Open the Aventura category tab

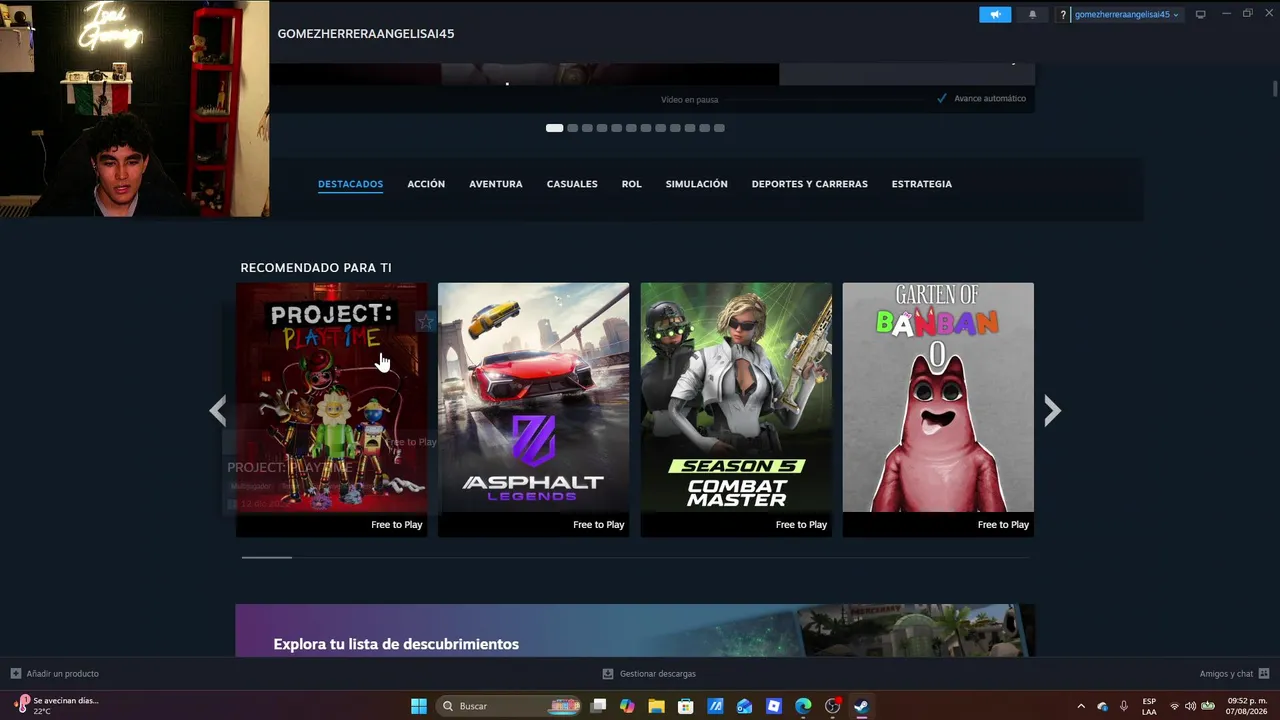coord(496,184)
